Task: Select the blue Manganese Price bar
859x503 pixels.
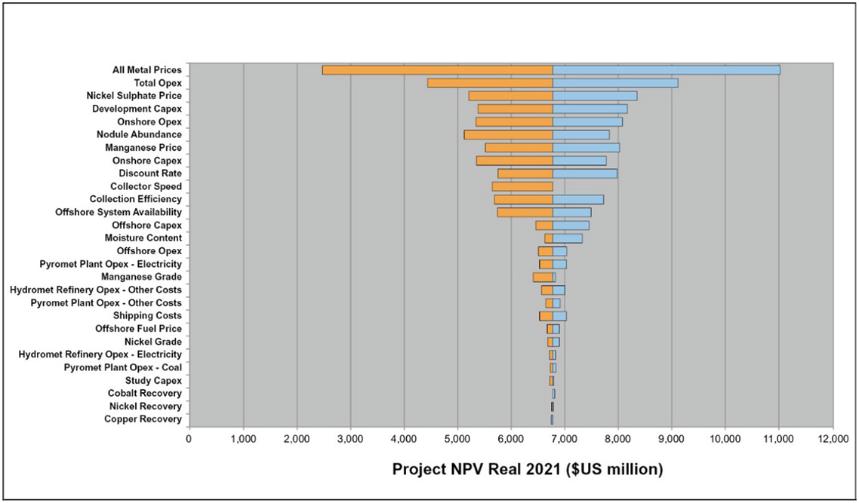Action: coord(586,148)
